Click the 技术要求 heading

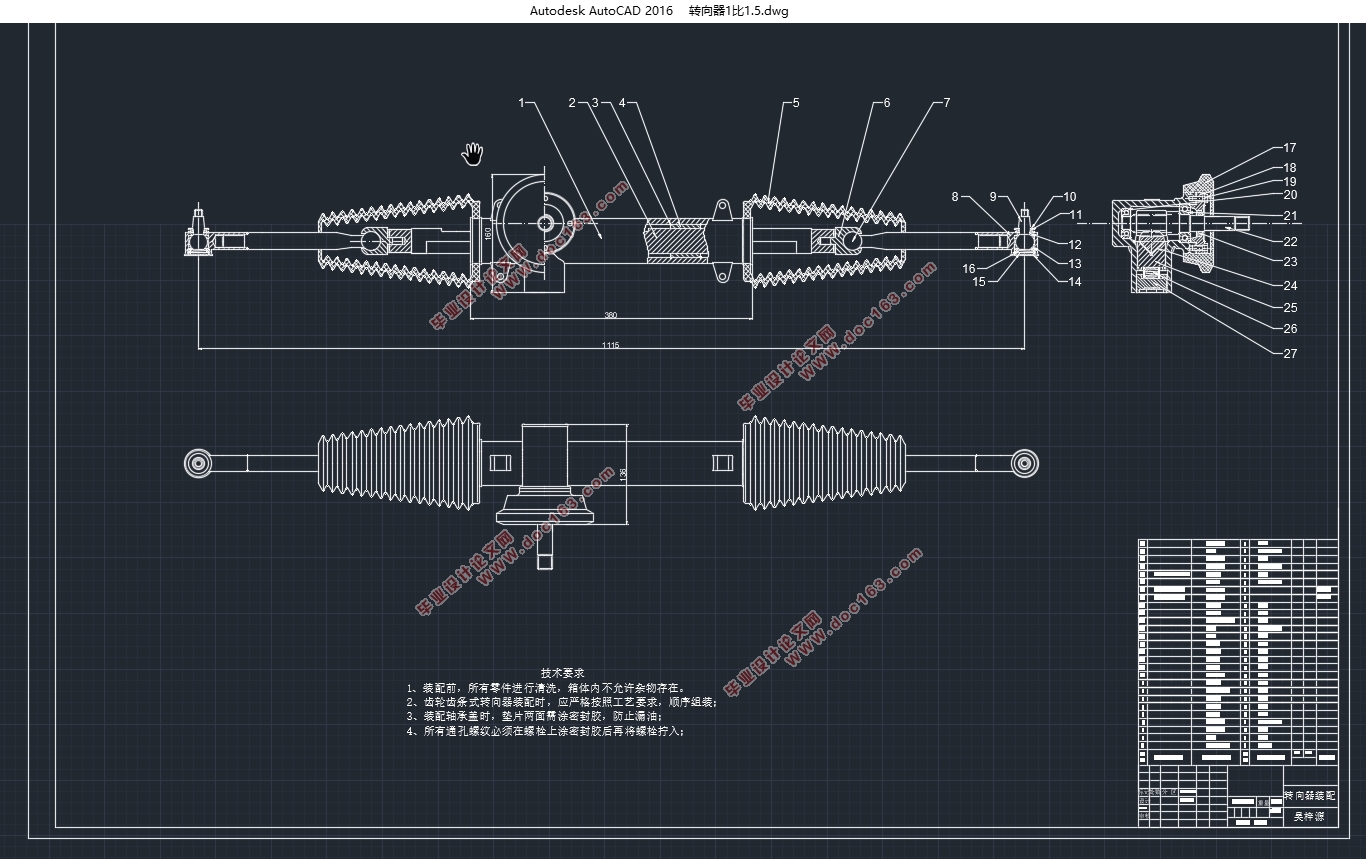(x=563, y=674)
